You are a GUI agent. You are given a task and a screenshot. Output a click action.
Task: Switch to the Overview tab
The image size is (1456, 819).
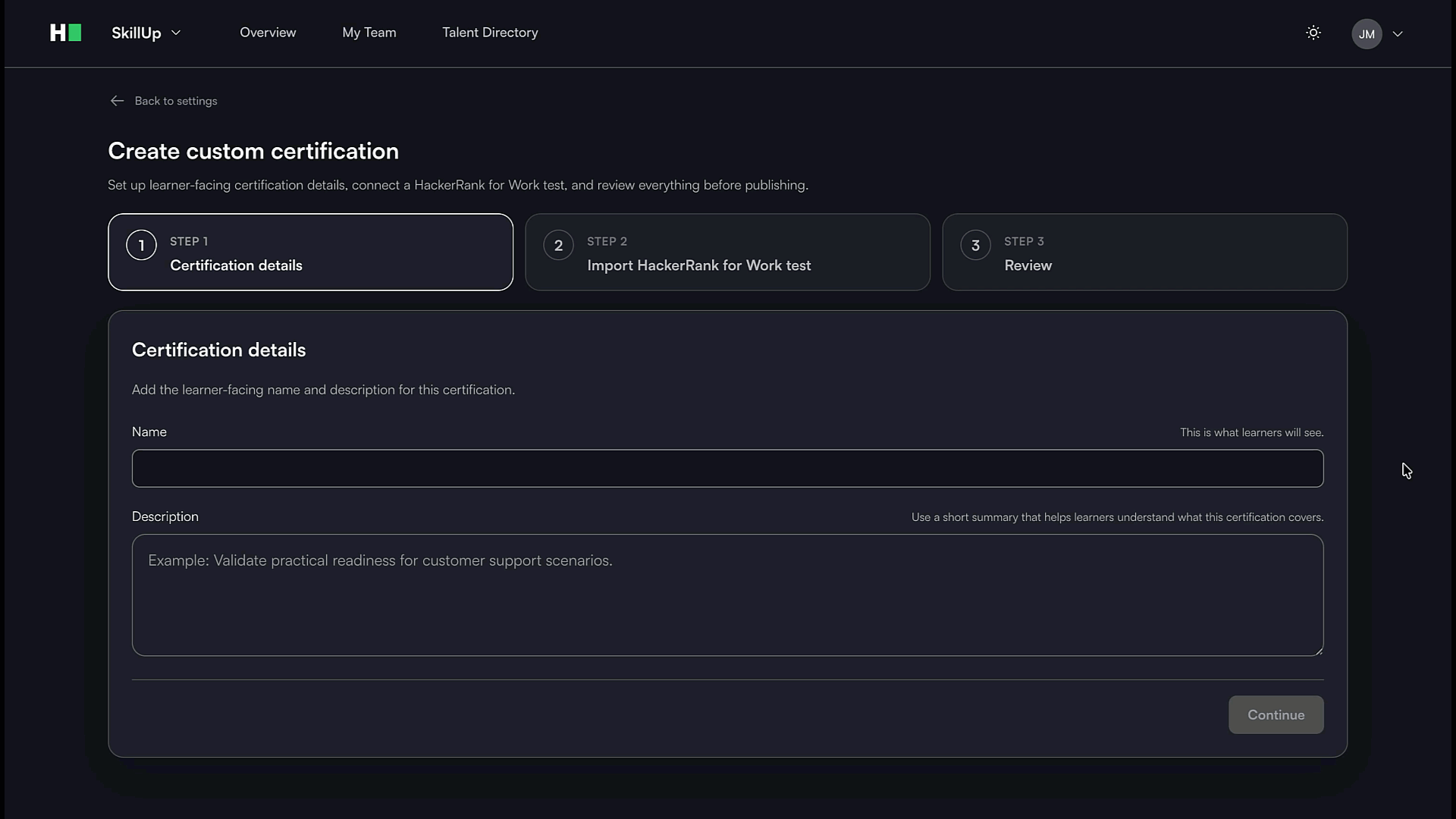coord(268,33)
